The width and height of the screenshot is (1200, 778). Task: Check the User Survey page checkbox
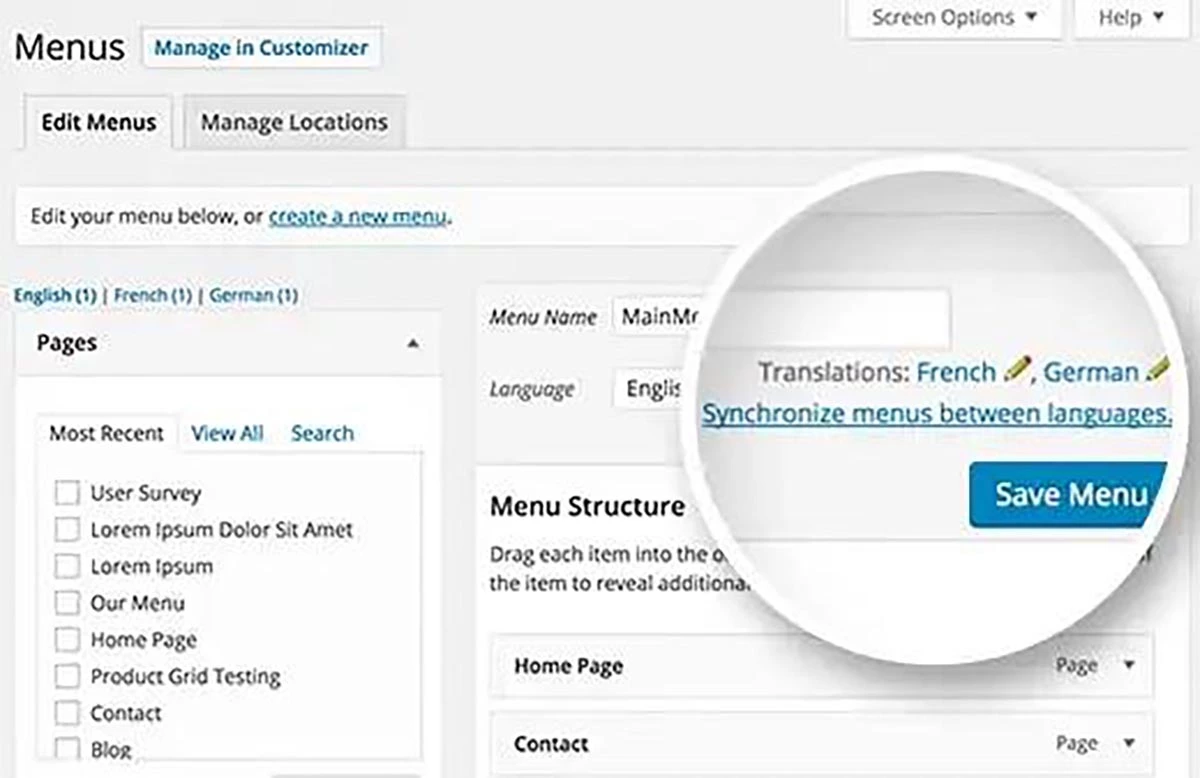click(x=67, y=493)
